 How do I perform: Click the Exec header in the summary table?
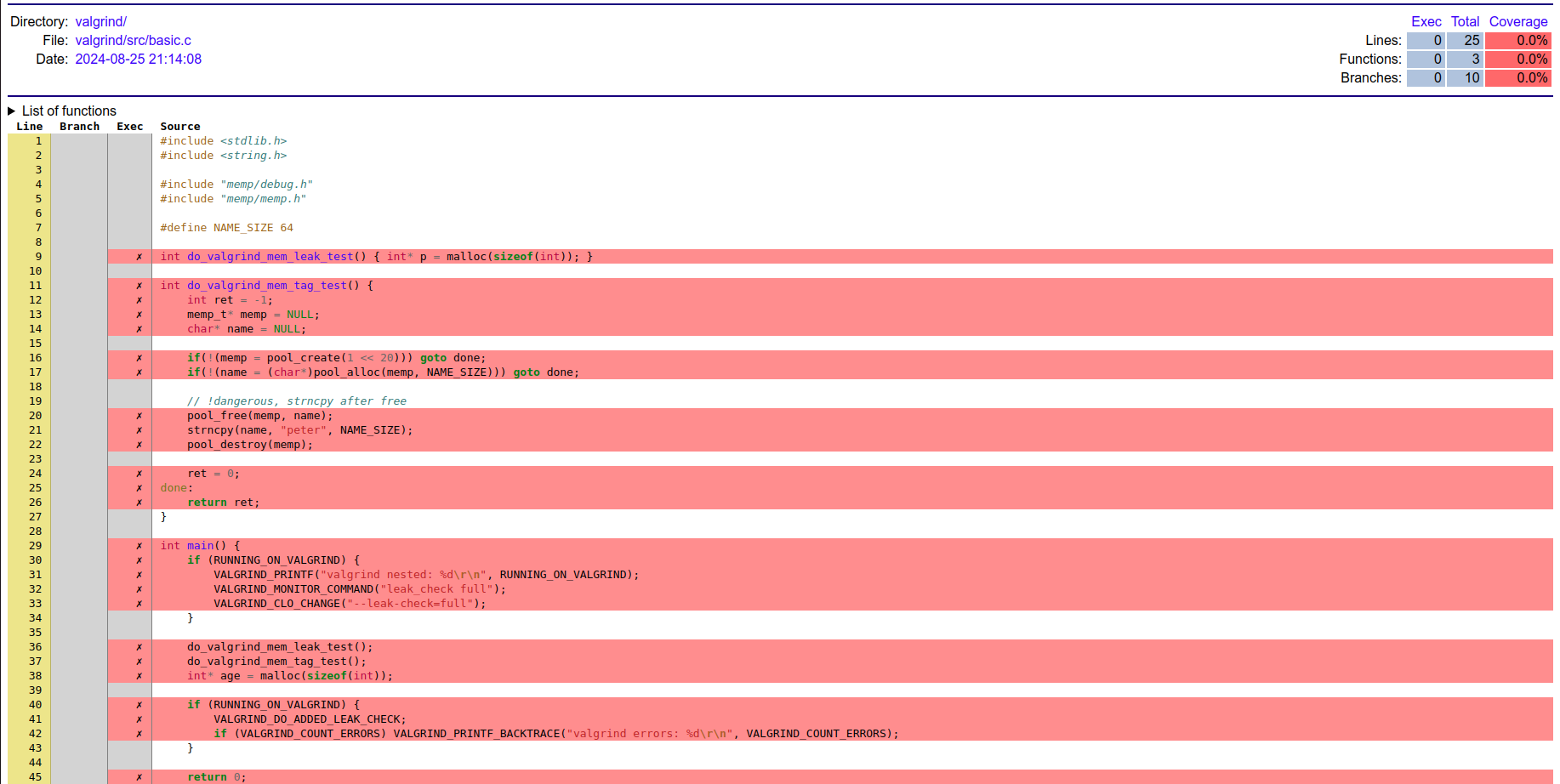1426,22
